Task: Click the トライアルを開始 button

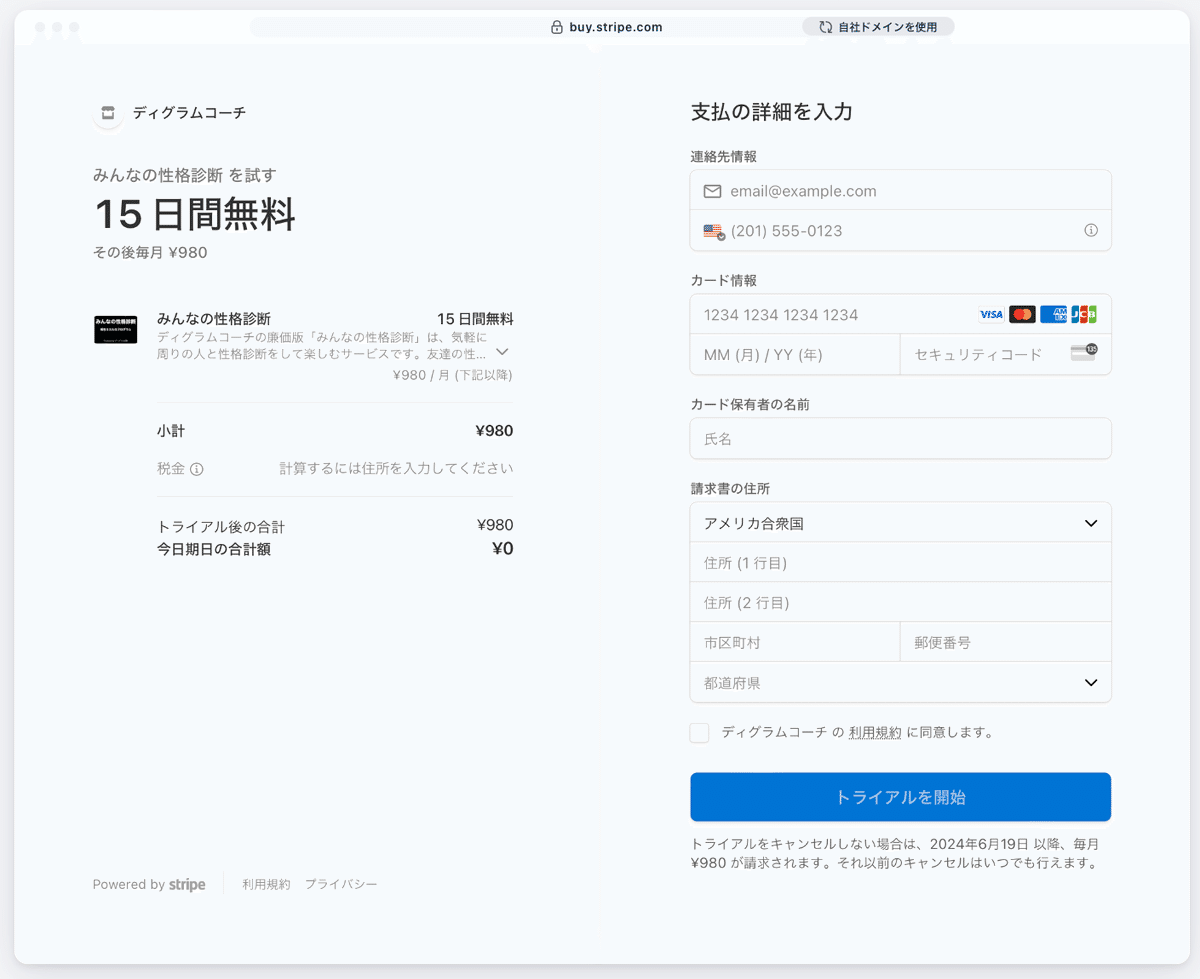Action: coord(900,796)
